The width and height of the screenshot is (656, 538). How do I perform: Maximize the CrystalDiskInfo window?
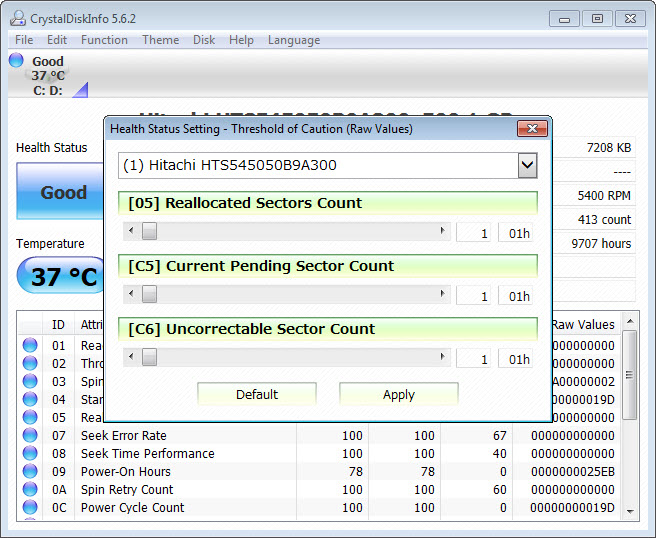tap(597, 19)
